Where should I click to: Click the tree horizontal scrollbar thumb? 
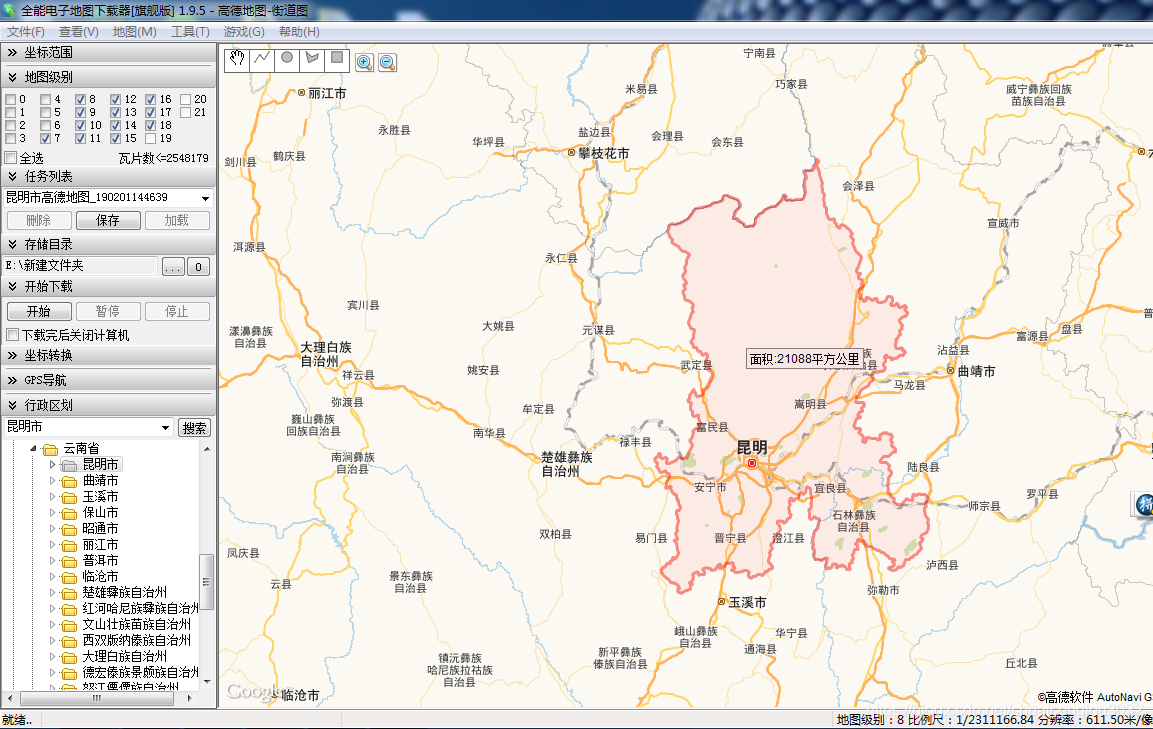[96, 698]
